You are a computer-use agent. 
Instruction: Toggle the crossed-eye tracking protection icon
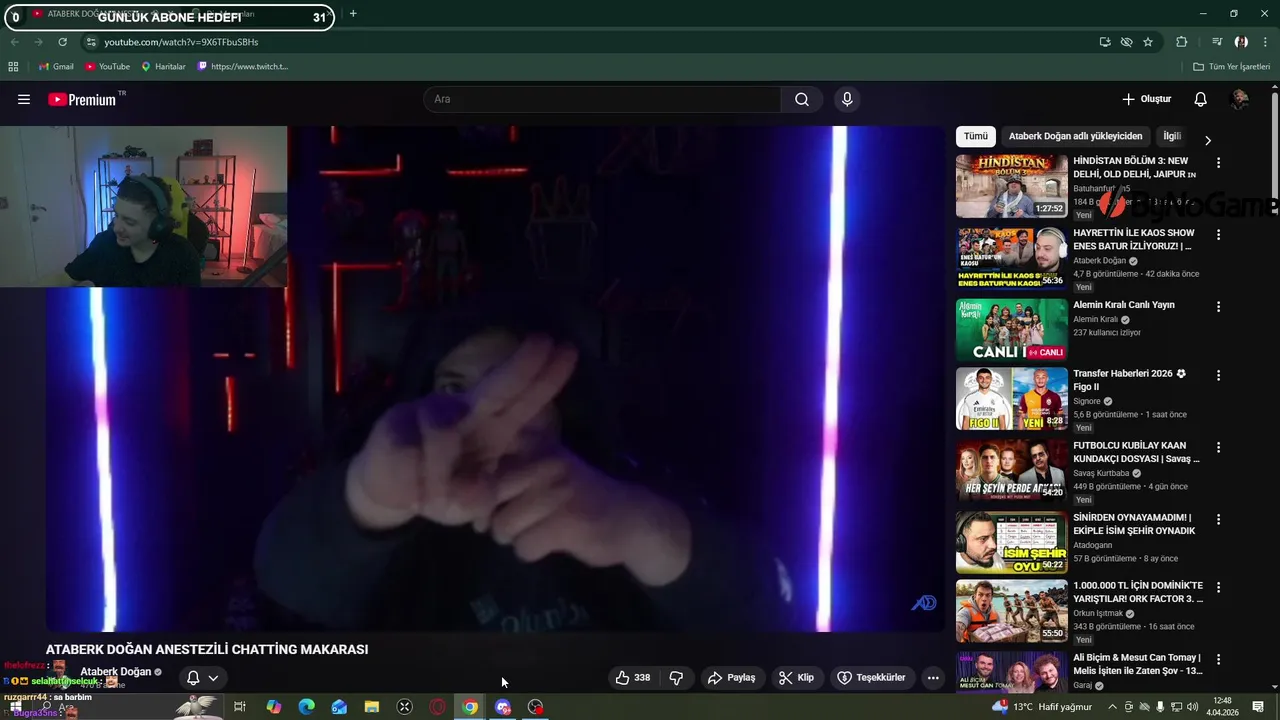click(x=1126, y=42)
